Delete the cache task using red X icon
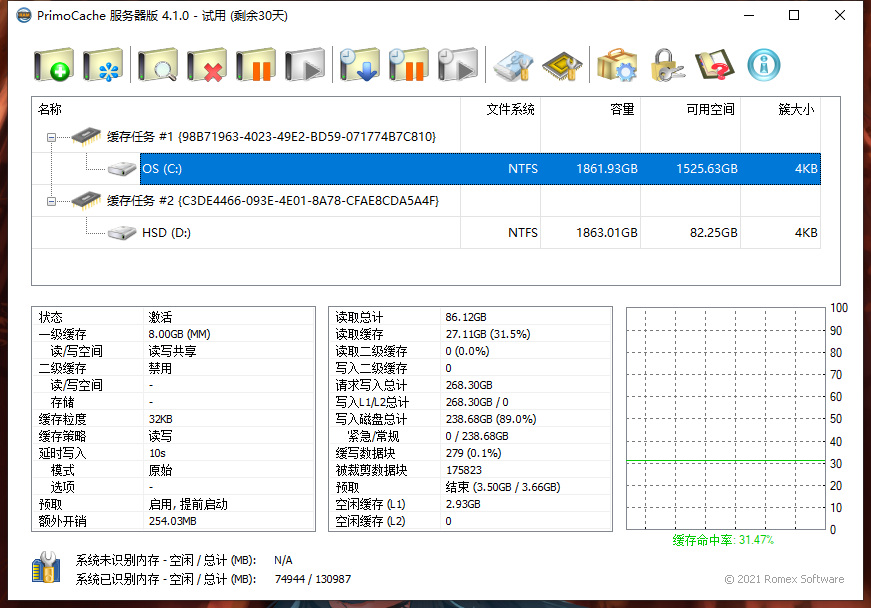871x608 pixels. pyautogui.click(x=207, y=66)
